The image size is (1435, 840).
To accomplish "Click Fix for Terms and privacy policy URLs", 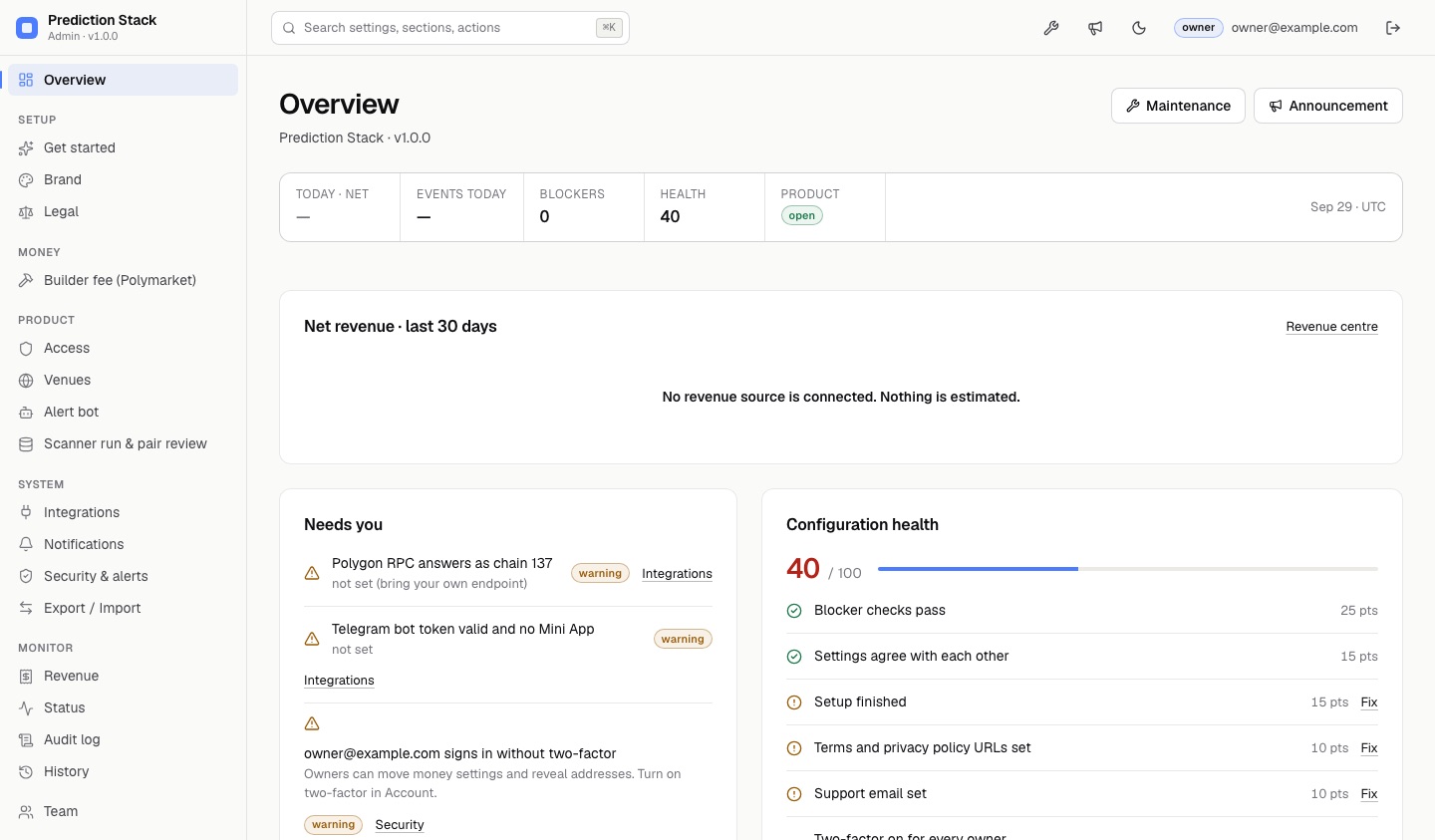I will click(1369, 748).
